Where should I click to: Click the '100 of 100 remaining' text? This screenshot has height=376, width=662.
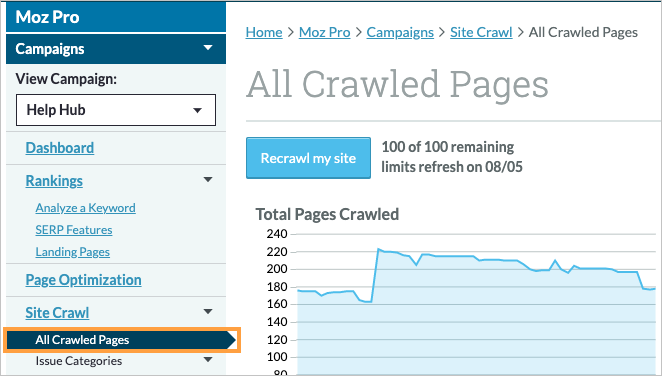tap(448, 147)
